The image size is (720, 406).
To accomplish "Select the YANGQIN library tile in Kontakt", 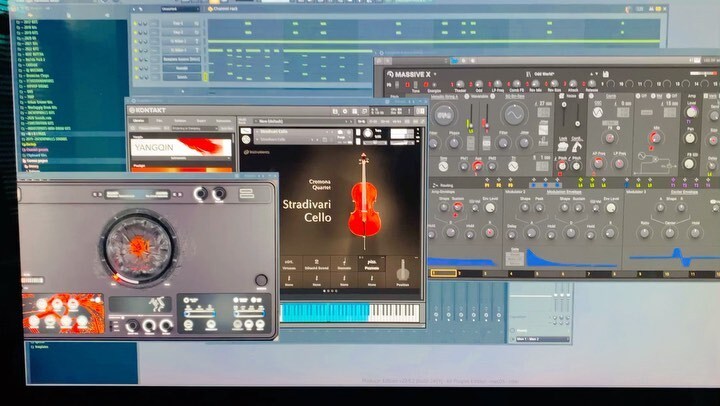I will click(x=182, y=147).
